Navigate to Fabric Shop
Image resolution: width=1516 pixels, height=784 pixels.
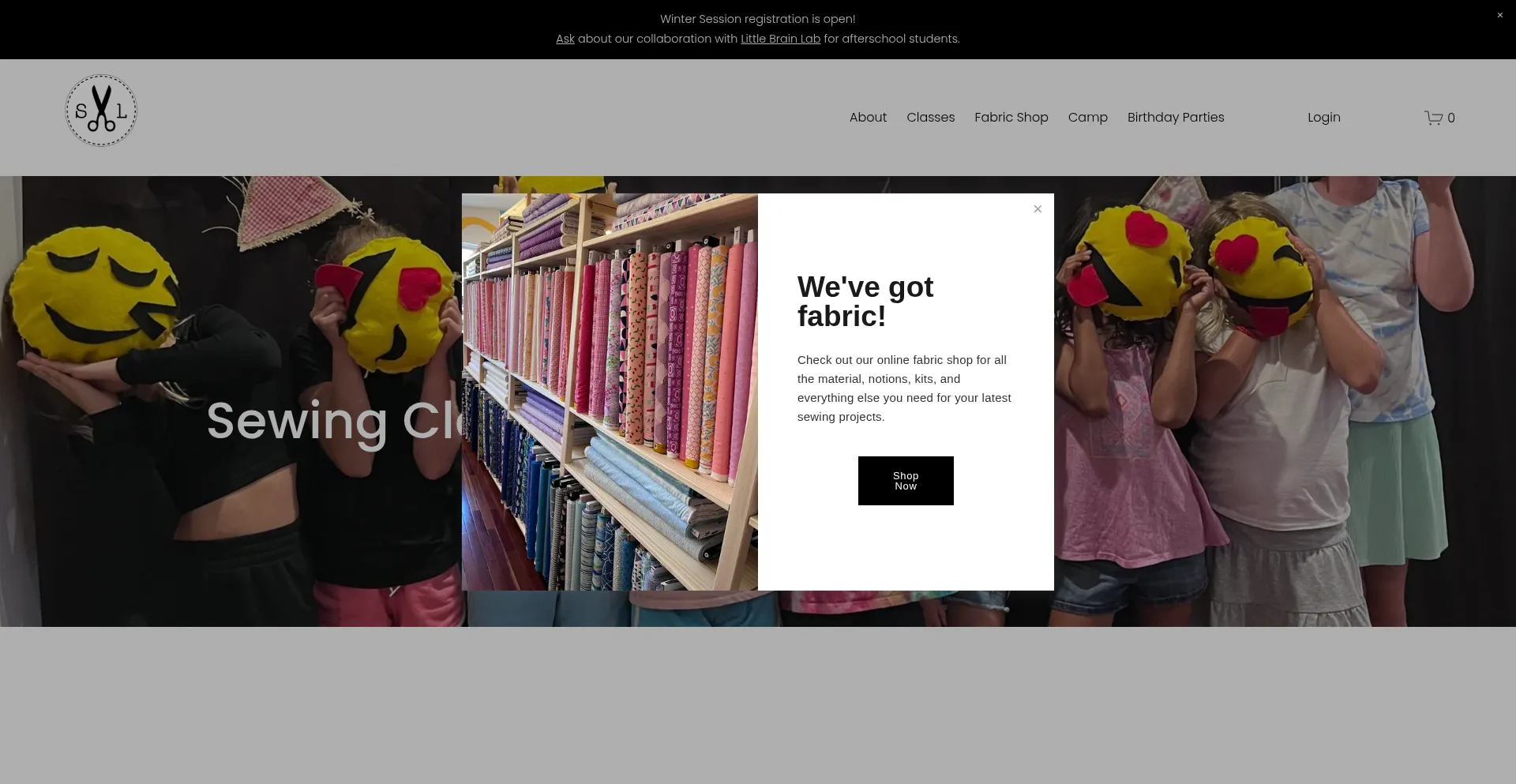point(1011,117)
